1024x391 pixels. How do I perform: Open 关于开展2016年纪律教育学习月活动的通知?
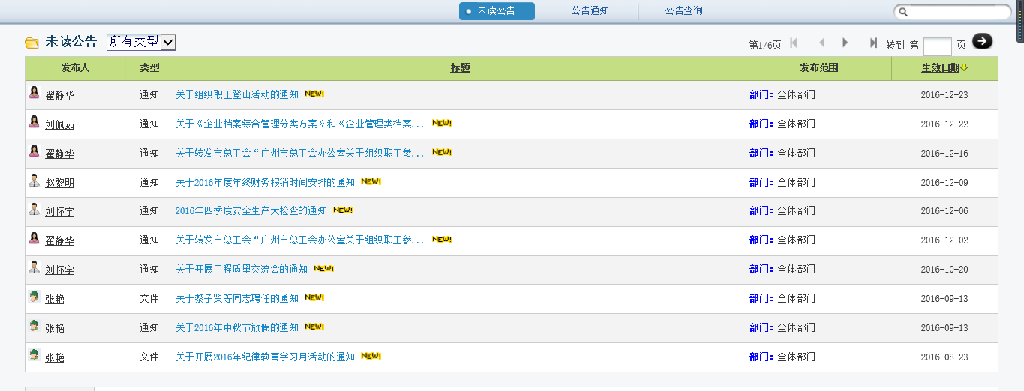pos(265,357)
